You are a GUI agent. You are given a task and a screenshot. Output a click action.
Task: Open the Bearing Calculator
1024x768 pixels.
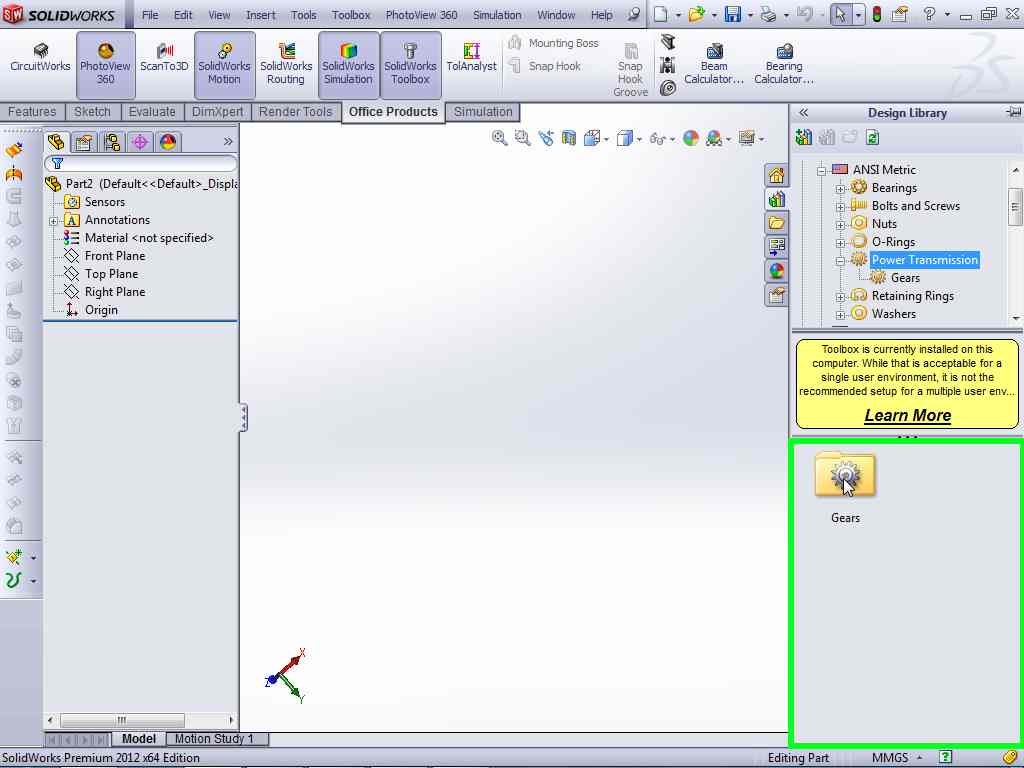(783, 65)
